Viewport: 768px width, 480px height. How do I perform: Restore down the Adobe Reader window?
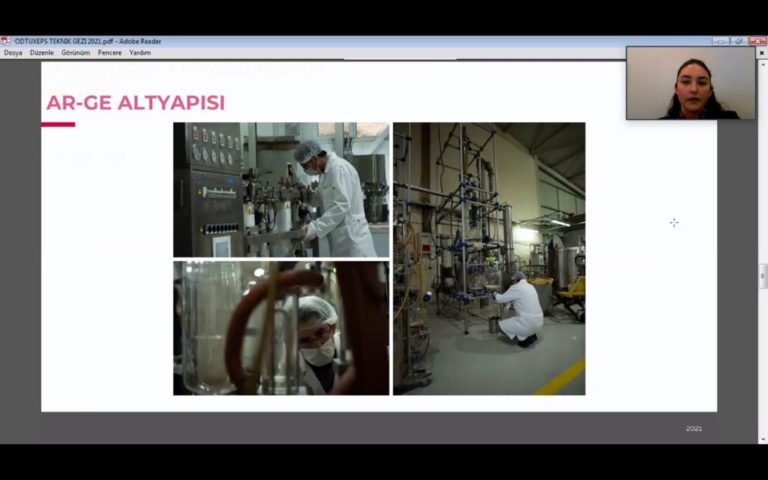pos(738,41)
